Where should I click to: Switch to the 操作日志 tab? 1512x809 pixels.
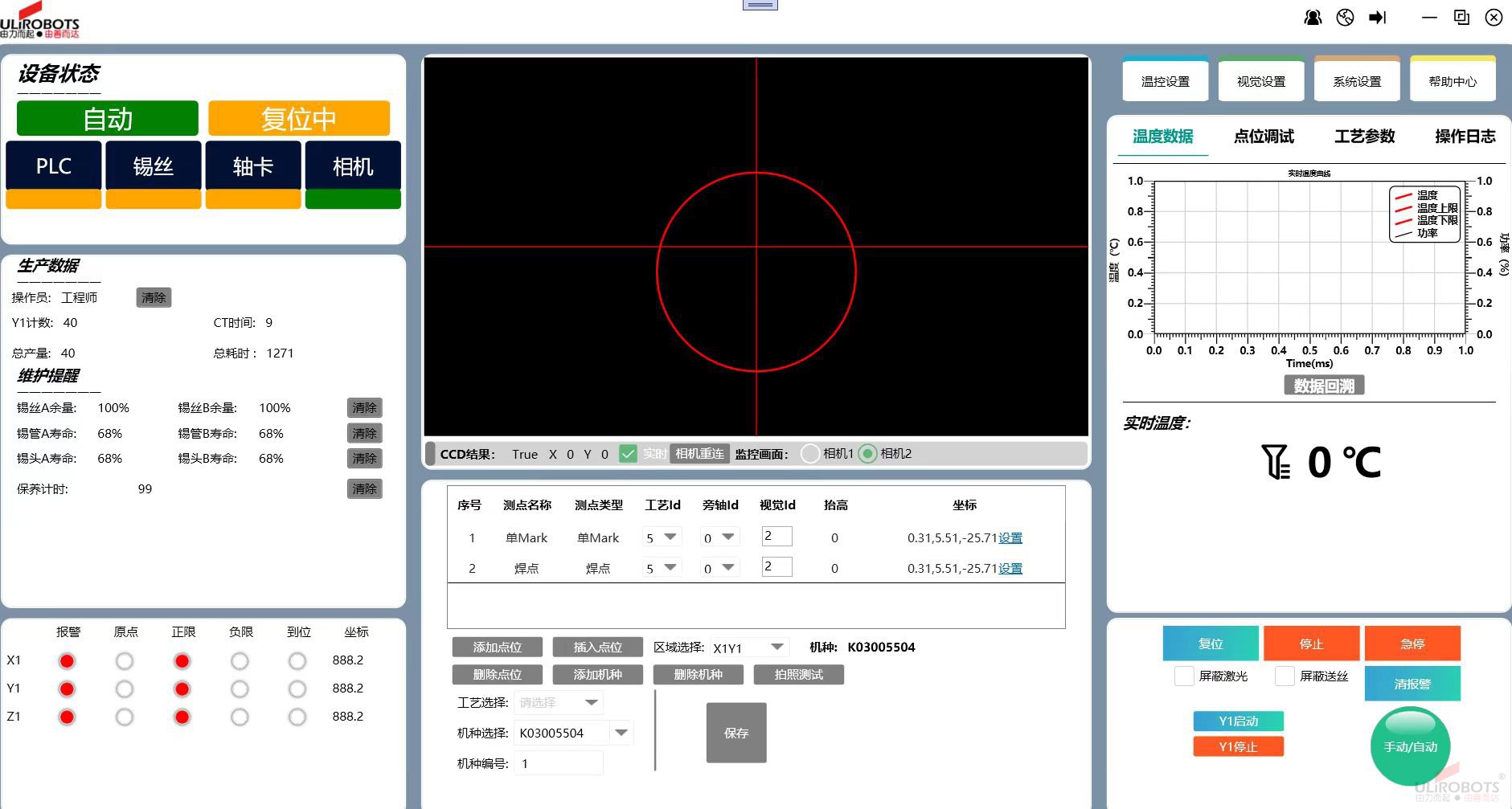point(1465,137)
